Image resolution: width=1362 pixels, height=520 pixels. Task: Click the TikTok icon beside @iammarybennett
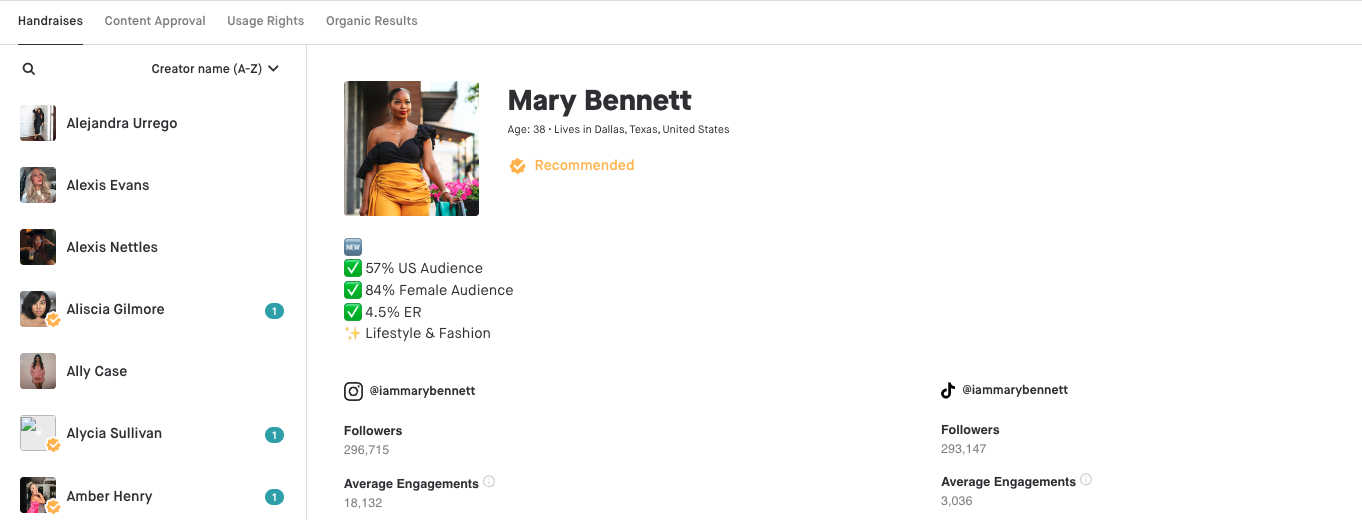click(x=948, y=390)
